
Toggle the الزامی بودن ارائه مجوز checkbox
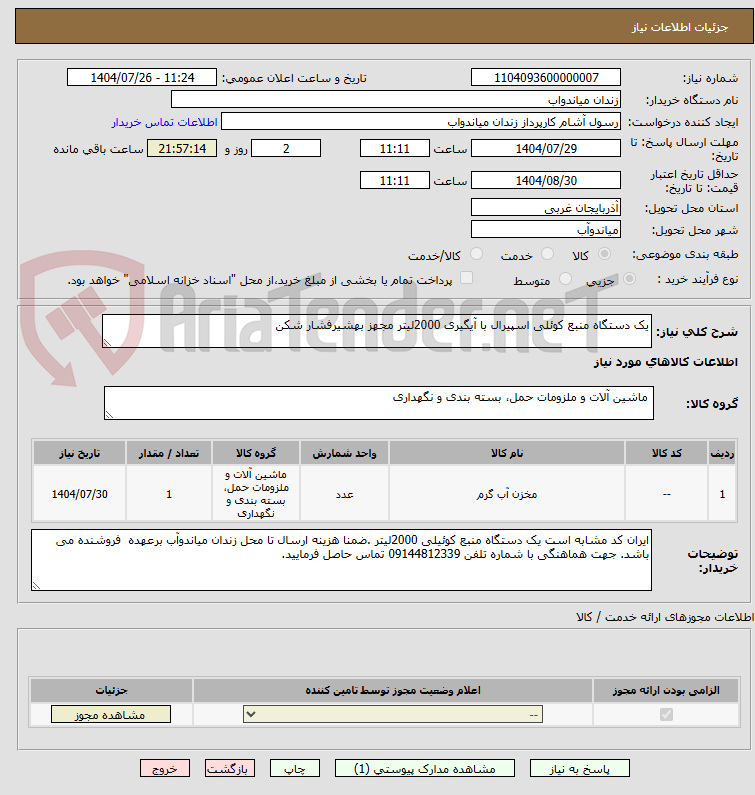coord(666,714)
